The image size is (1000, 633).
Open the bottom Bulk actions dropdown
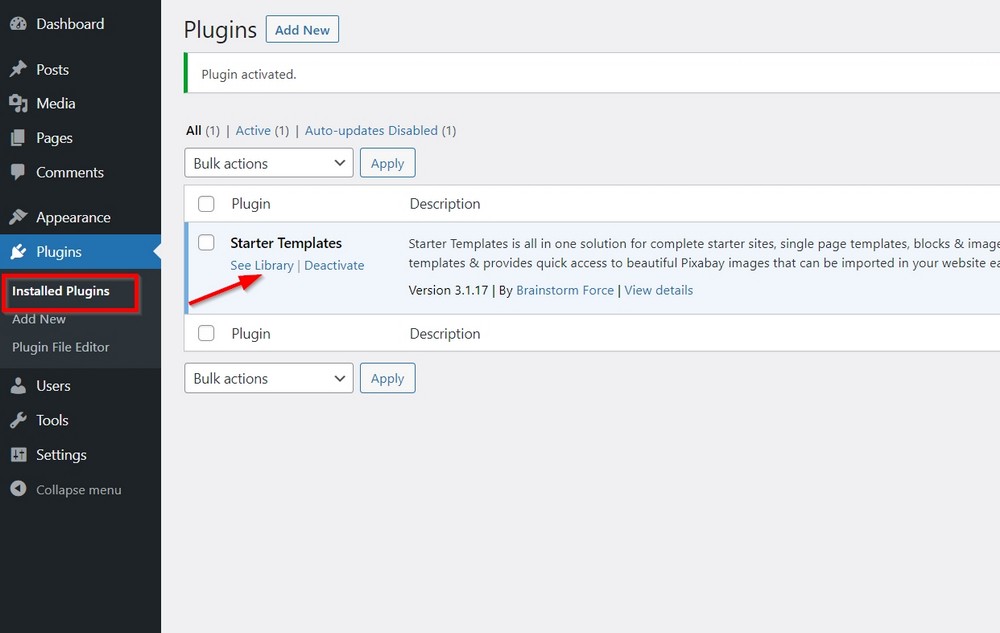point(268,378)
